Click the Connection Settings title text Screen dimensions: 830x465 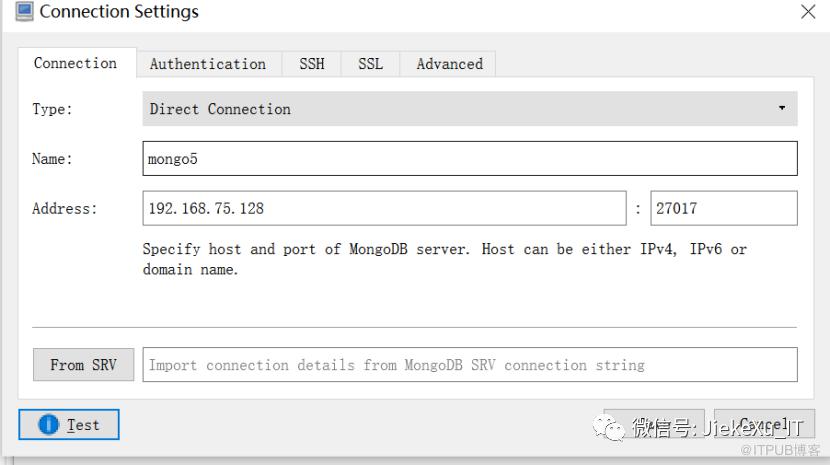(x=119, y=12)
